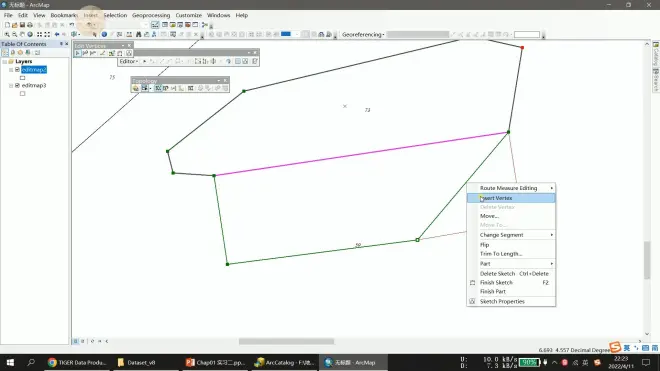Click Go Back to Previous Extent arrow

pyautogui.click(x=57, y=35)
